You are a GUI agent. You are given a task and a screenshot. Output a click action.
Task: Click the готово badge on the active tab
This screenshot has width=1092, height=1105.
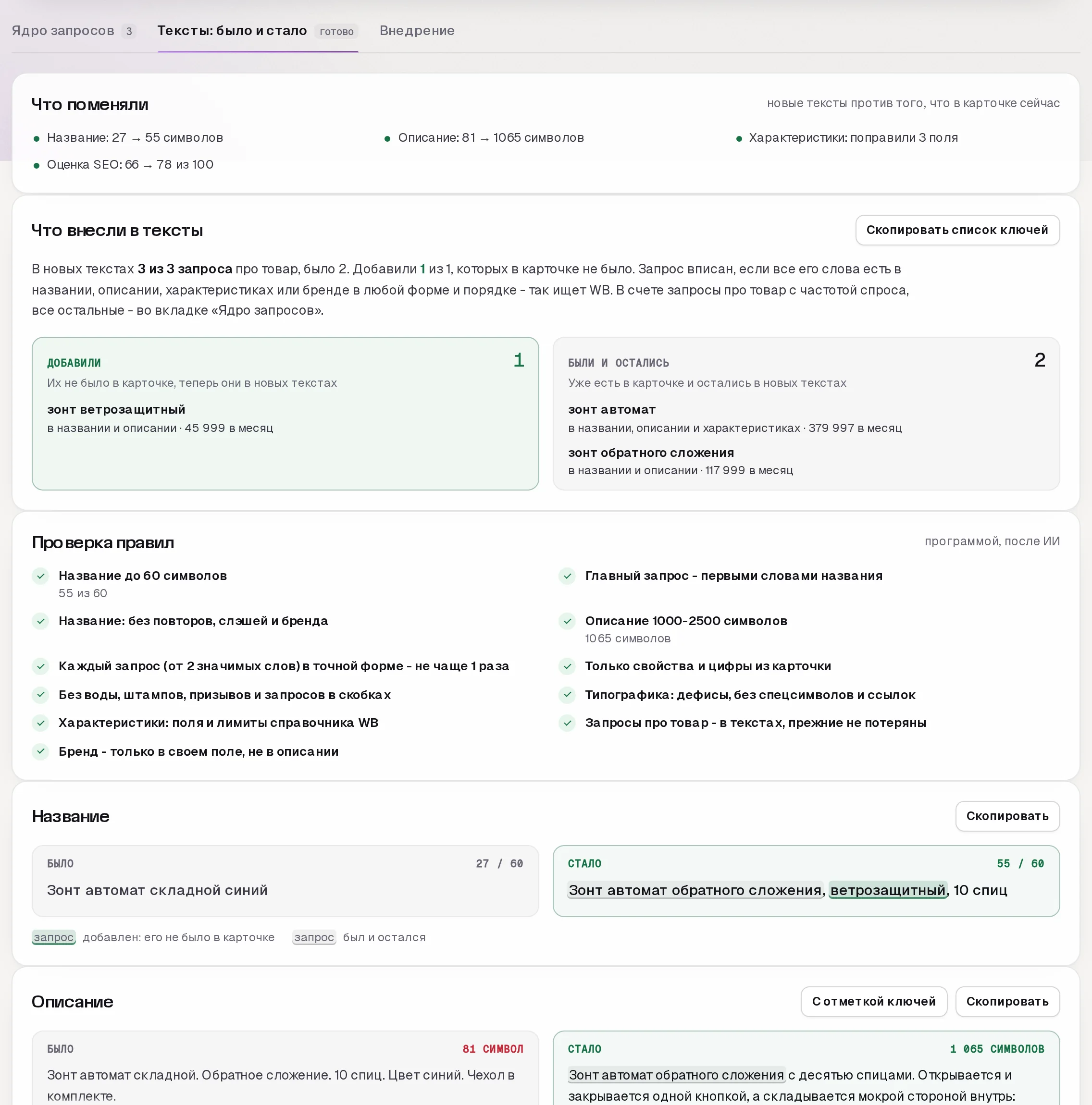[x=336, y=31]
